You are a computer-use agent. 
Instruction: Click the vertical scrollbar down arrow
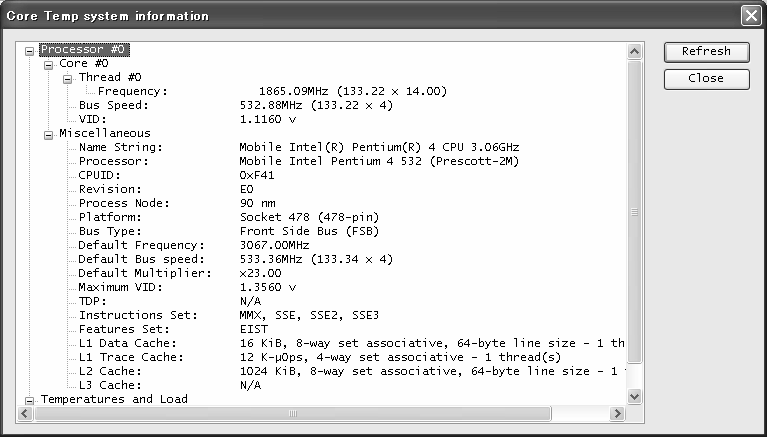click(x=634, y=396)
